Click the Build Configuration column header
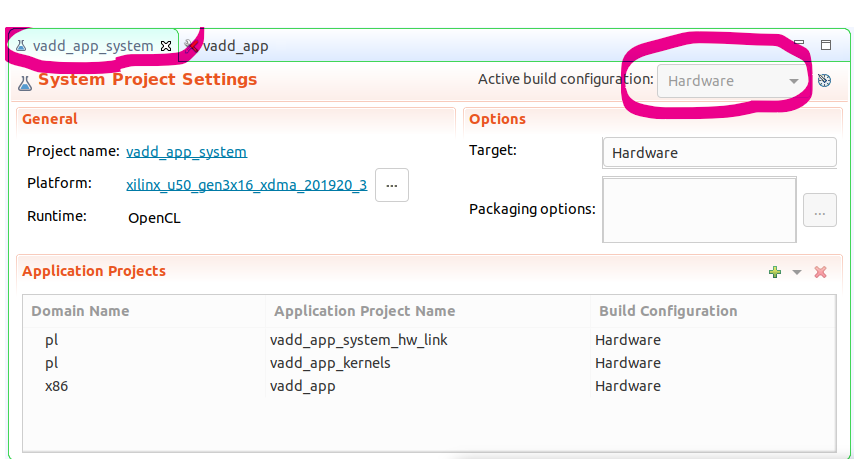Image resolution: width=854 pixels, height=459 pixels. 668,311
